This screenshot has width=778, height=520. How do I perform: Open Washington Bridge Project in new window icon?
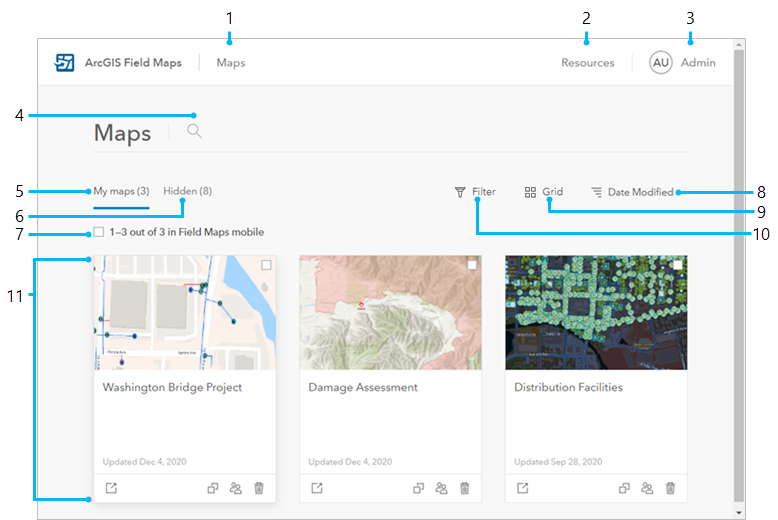pyautogui.click(x=111, y=488)
